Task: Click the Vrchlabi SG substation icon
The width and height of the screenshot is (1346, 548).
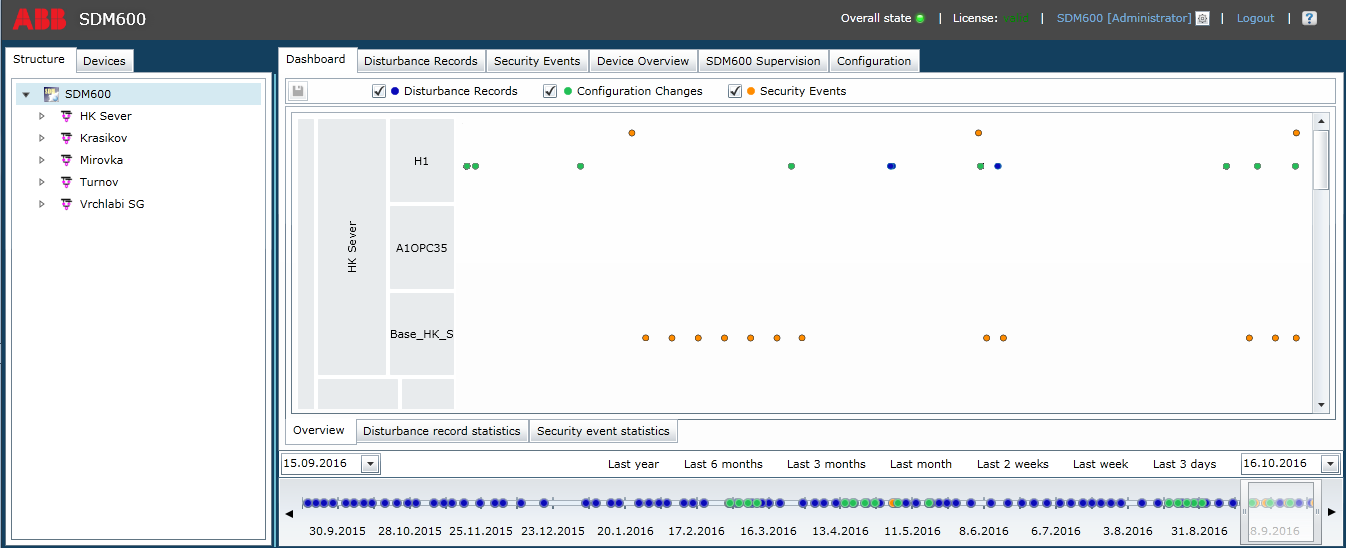Action: click(66, 204)
